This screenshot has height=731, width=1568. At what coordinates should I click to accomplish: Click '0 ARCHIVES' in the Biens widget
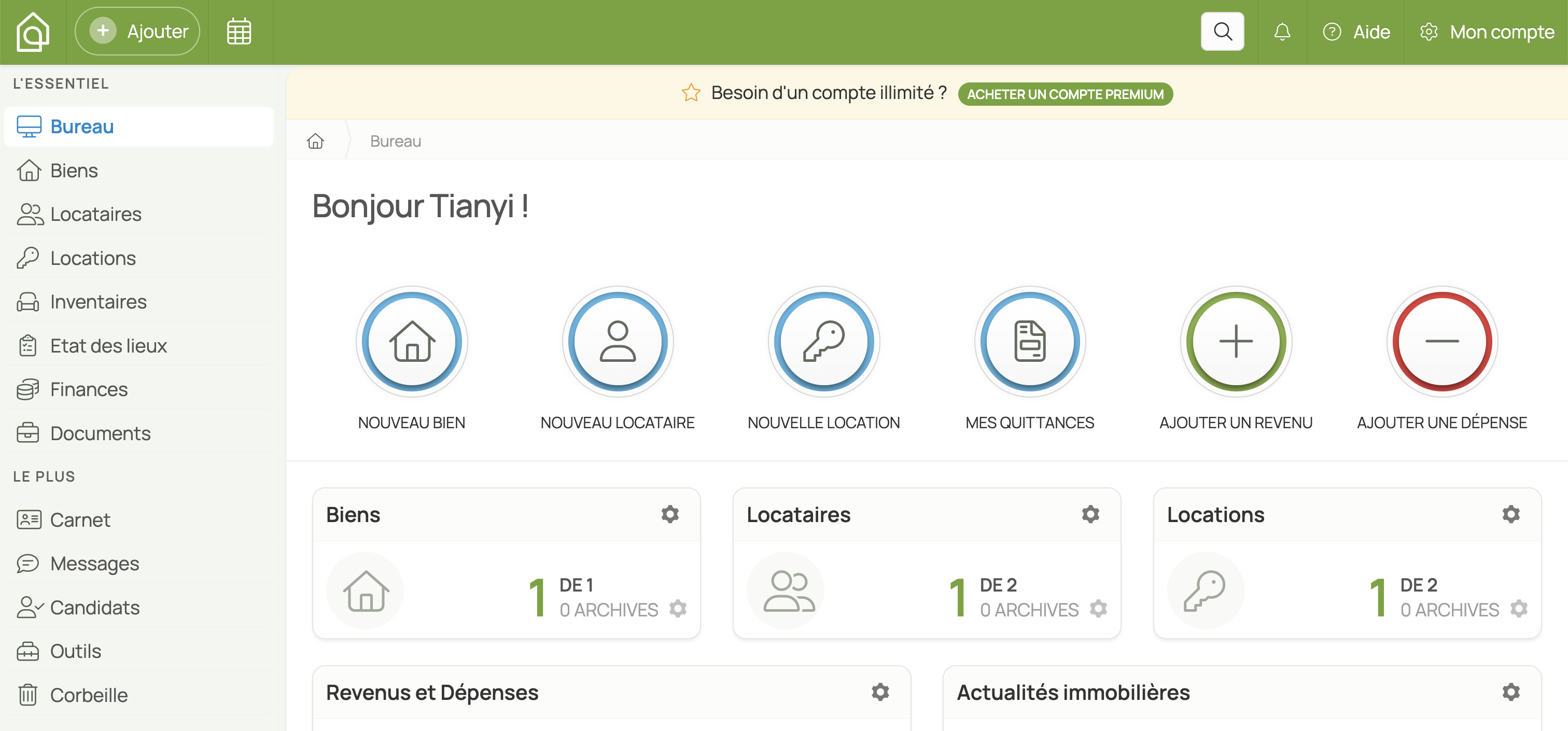point(609,610)
